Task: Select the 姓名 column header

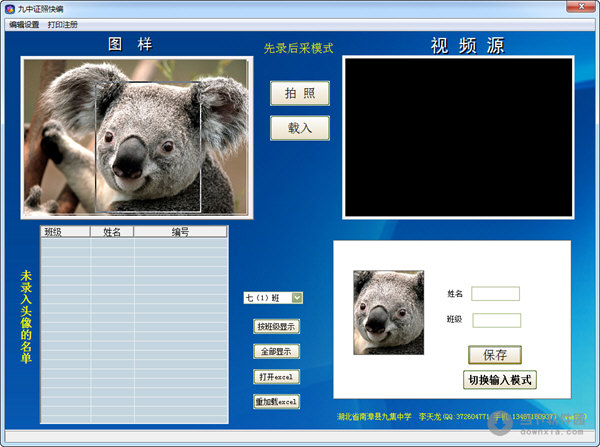Action: [112, 232]
